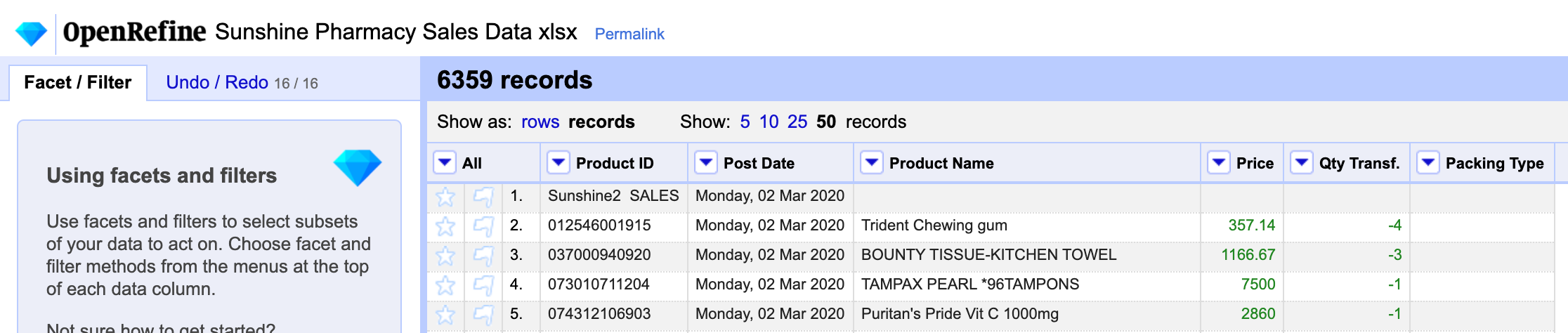Show 25 records per page

pos(797,122)
